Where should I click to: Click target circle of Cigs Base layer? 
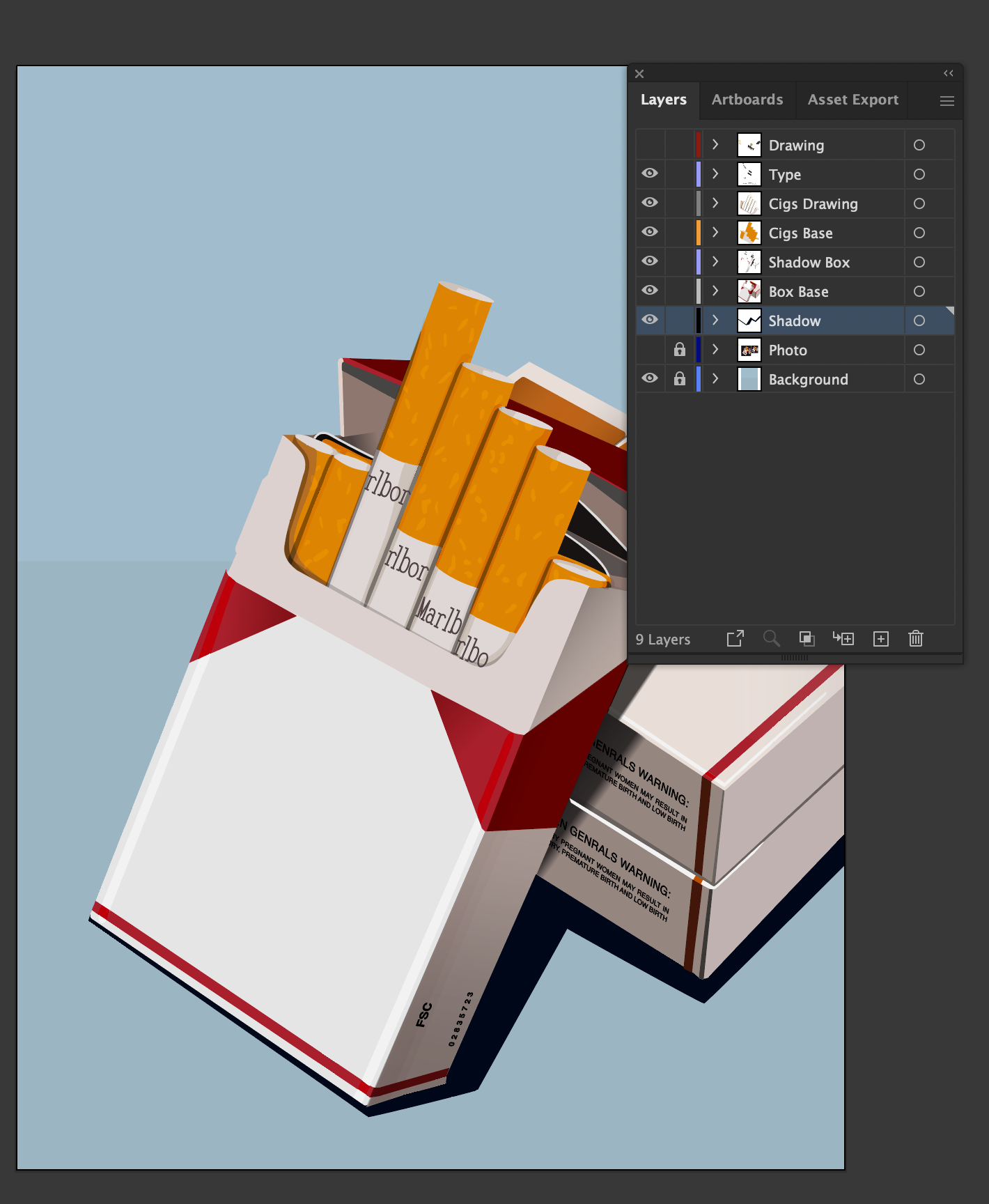[919, 233]
